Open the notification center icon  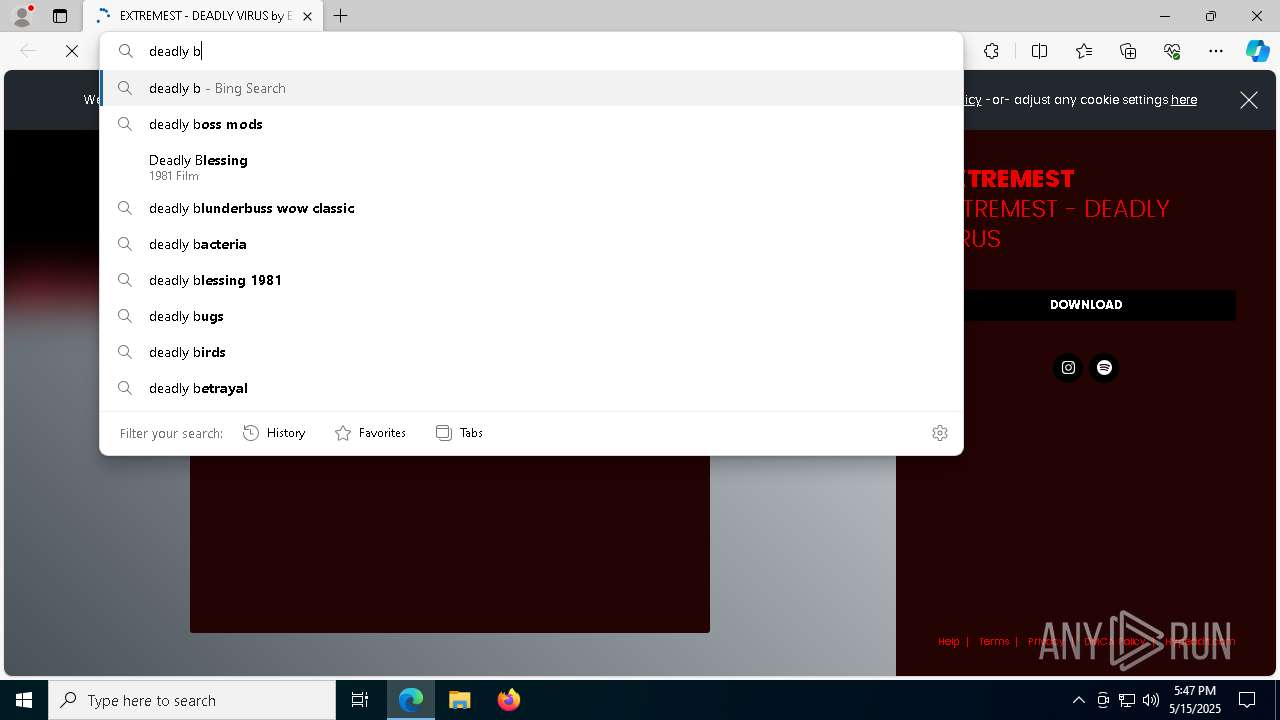pyautogui.click(x=1247, y=700)
